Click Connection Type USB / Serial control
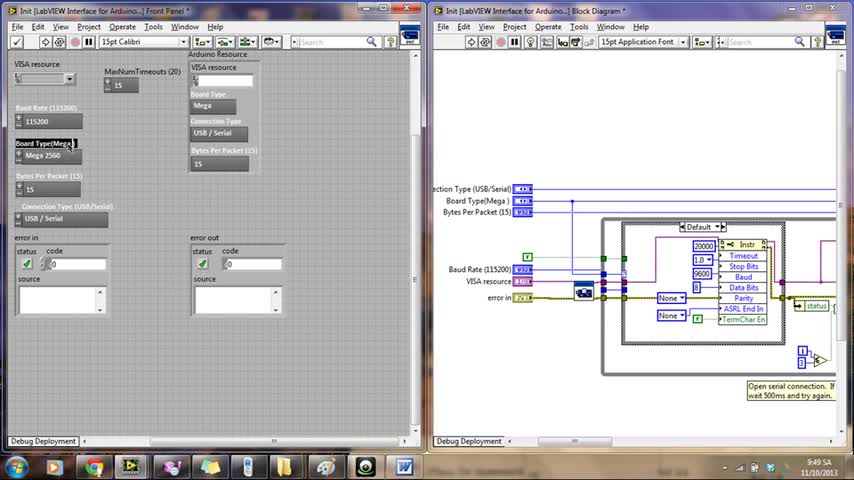 click(64, 219)
